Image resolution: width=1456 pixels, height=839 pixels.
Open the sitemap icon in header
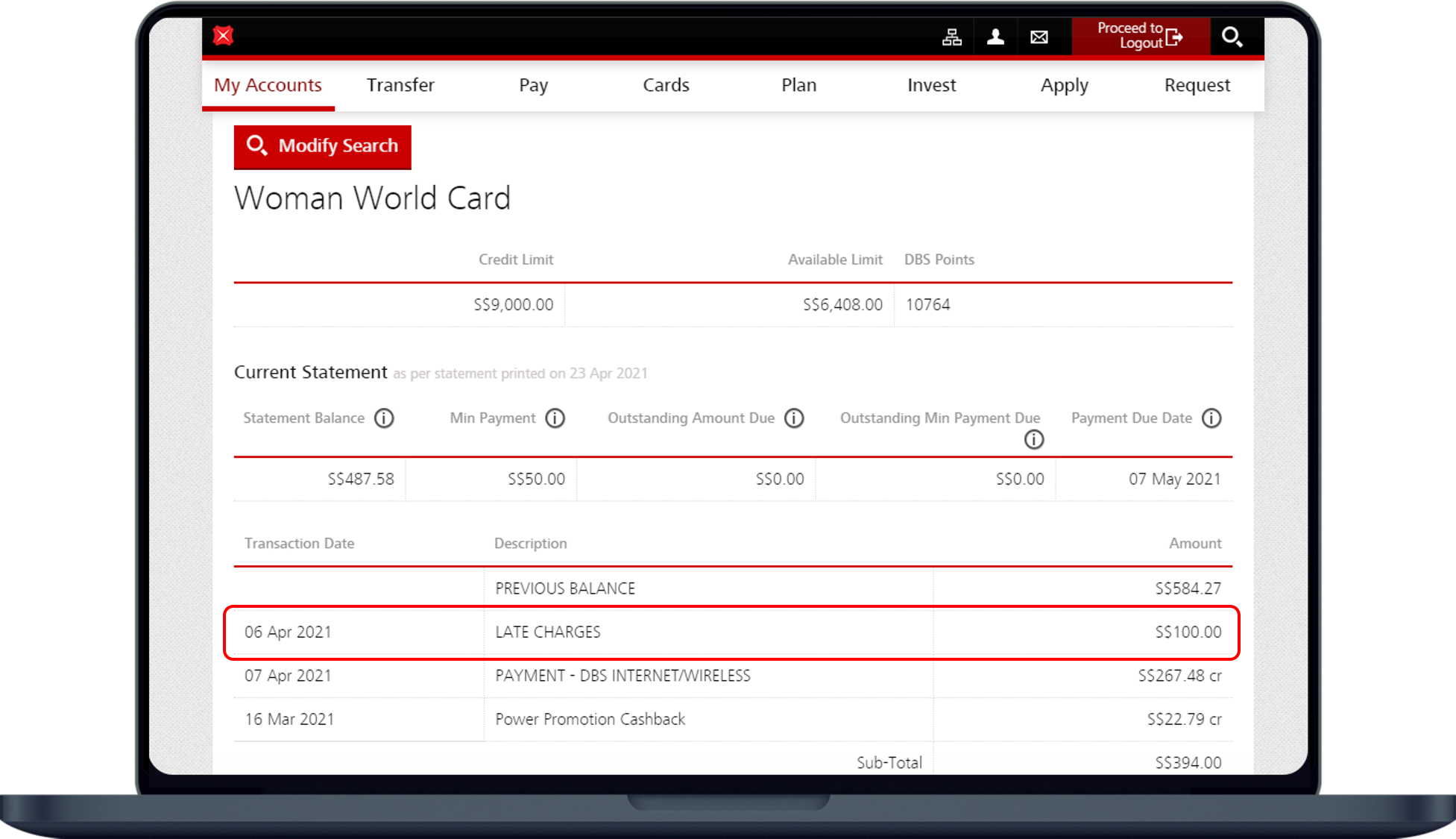(x=951, y=37)
